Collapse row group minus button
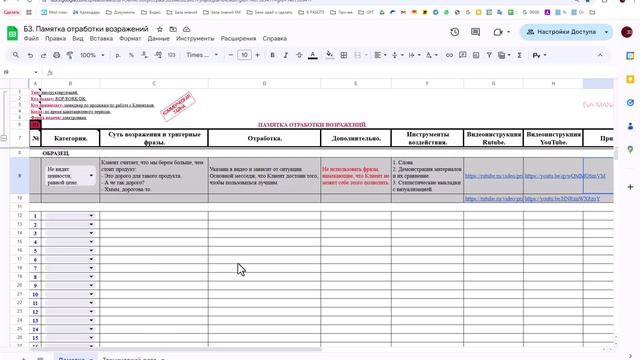The height and width of the screenshot is (360, 640). coord(4,138)
